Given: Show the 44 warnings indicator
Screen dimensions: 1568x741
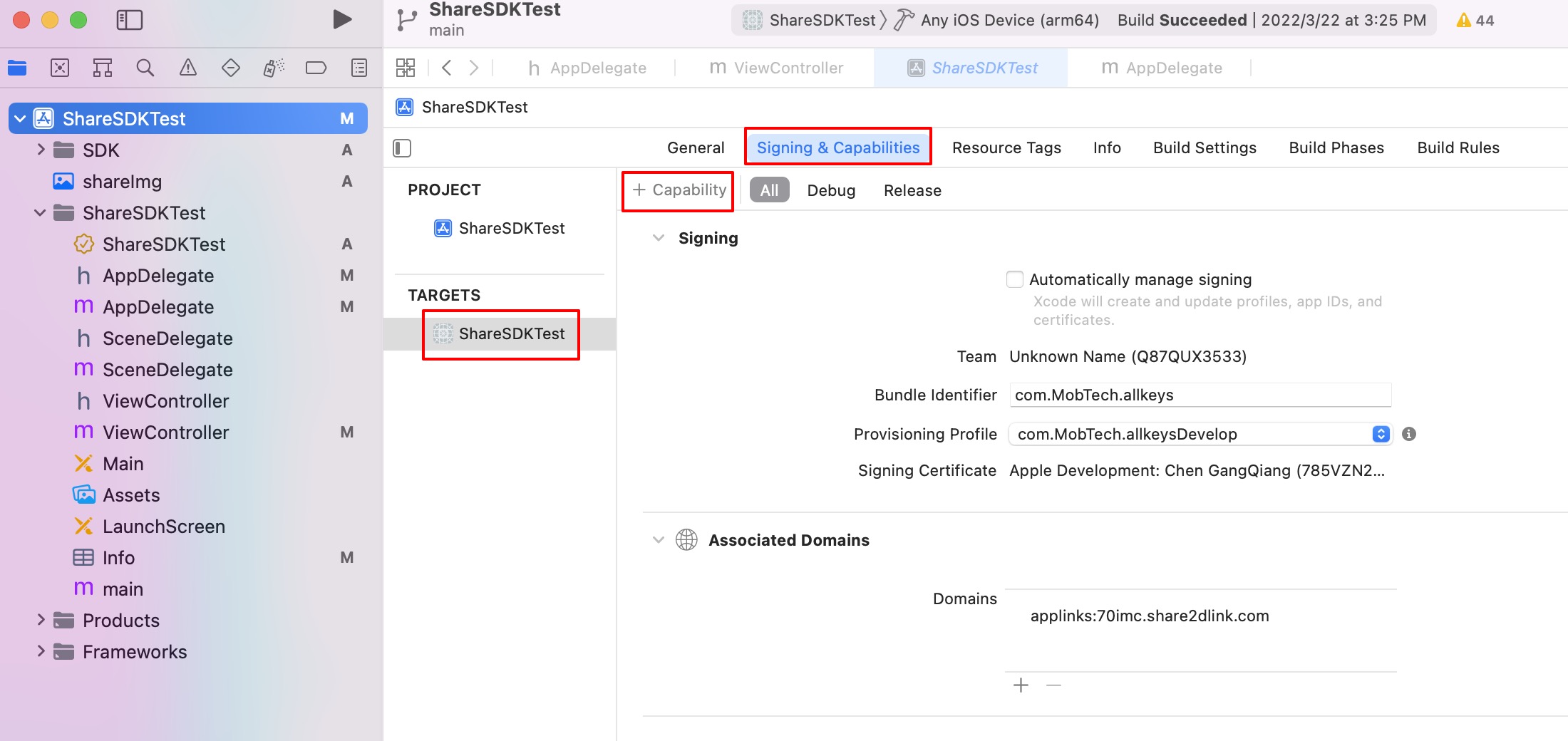Looking at the screenshot, I should (1475, 20).
